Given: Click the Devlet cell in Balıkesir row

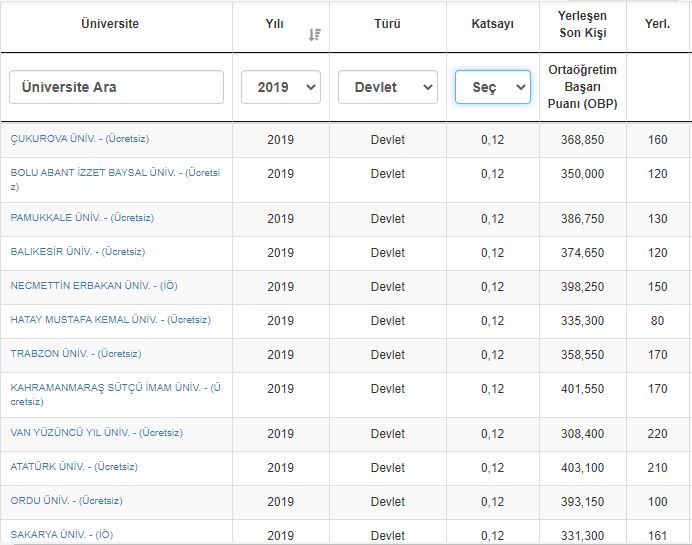Looking at the screenshot, I should (x=387, y=253).
